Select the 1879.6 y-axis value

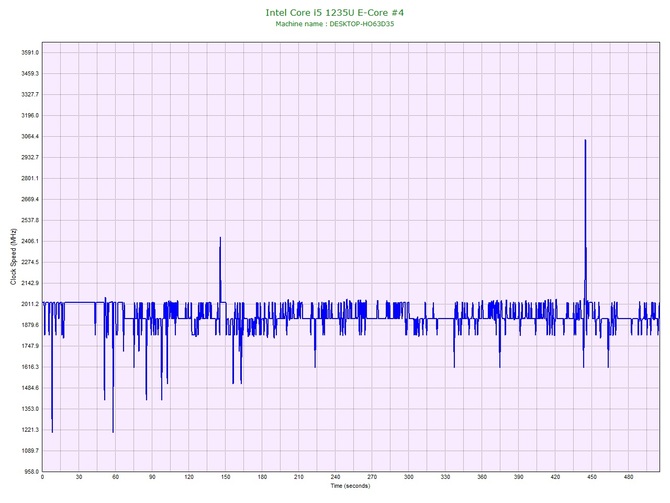[30, 325]
